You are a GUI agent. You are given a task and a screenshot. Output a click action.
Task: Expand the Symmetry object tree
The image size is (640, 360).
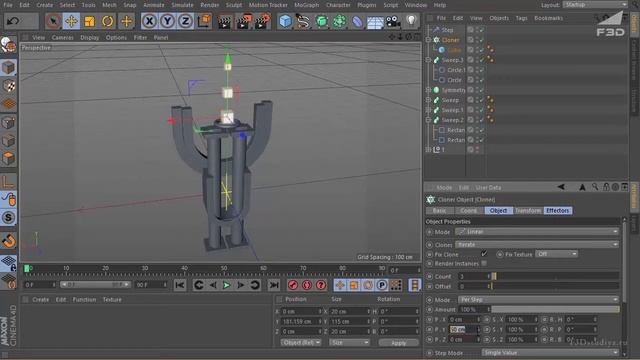pos(428,90)
